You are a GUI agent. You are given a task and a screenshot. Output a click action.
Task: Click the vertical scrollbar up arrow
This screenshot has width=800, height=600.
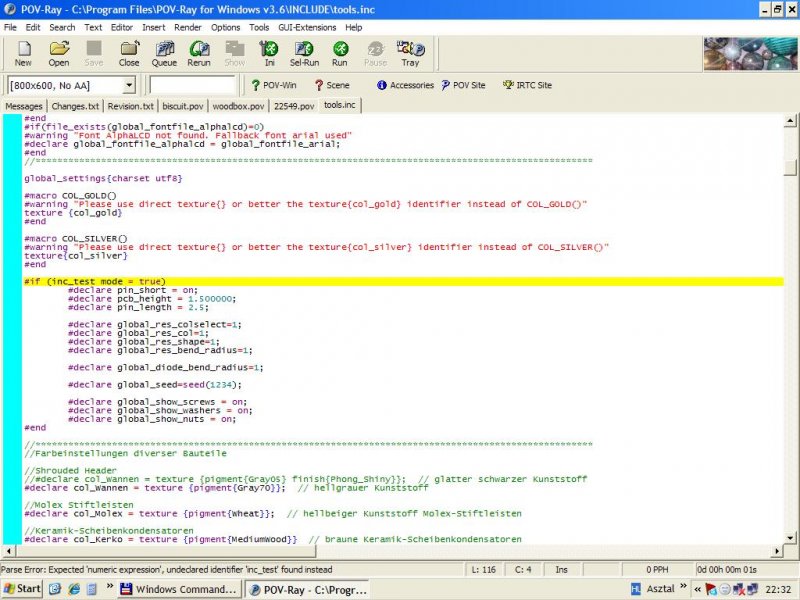pos(790,121)
